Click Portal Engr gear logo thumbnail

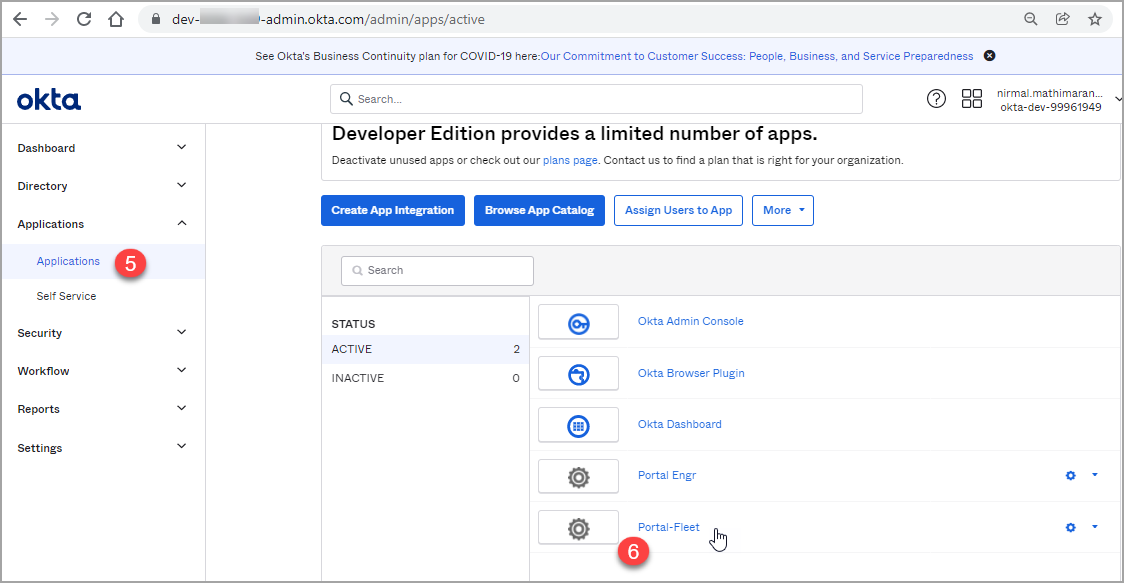[x=578, y=477]
